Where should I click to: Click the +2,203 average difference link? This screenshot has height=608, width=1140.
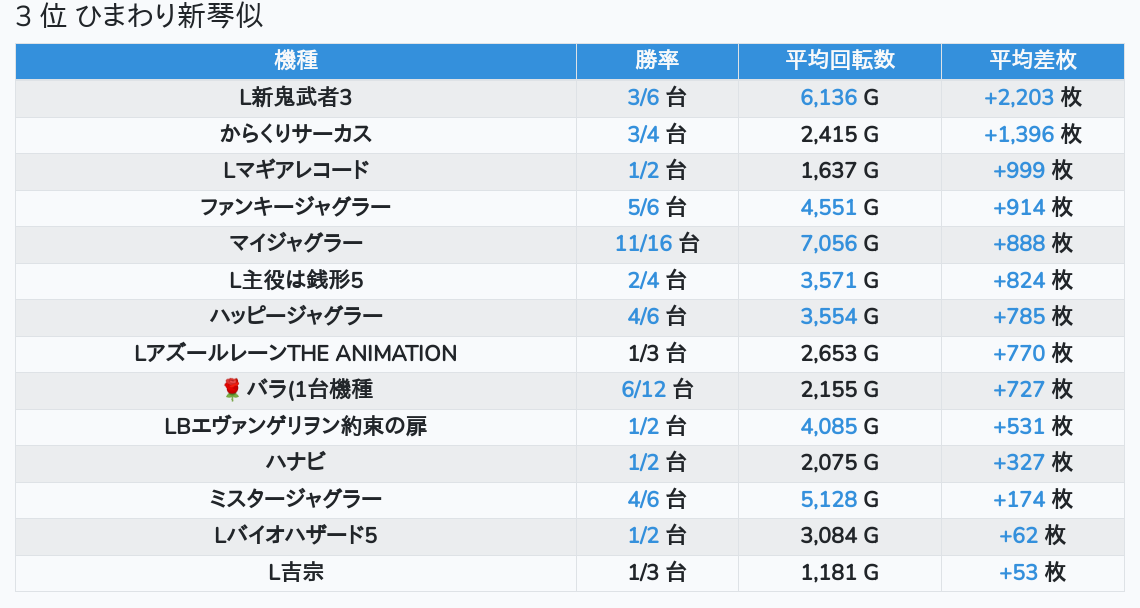[x=1019, y=97]
